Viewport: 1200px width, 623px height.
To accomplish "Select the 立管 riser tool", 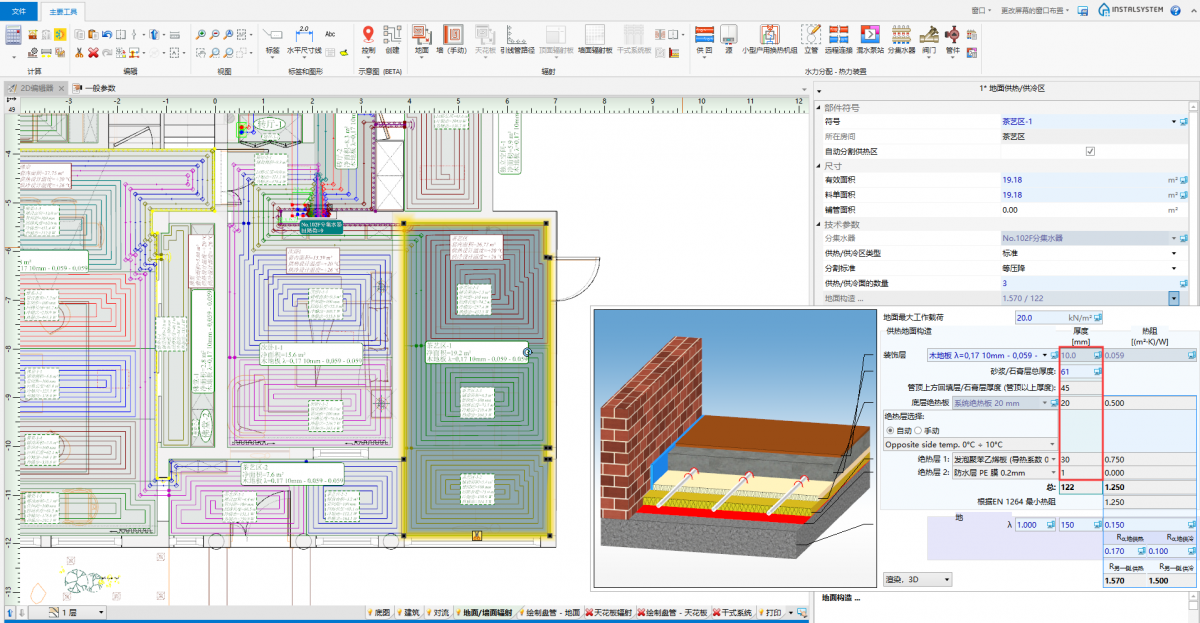I will [811, 35].
